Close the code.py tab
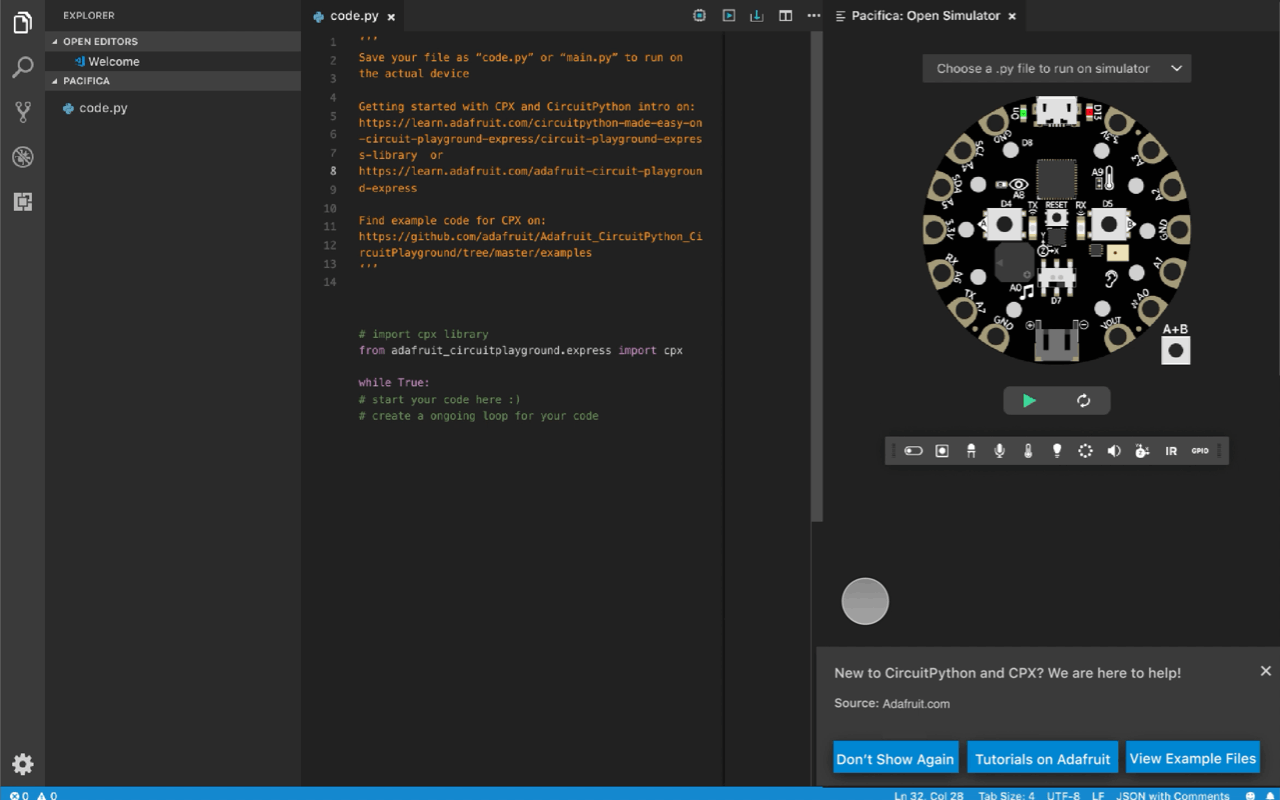 [391, 17]
